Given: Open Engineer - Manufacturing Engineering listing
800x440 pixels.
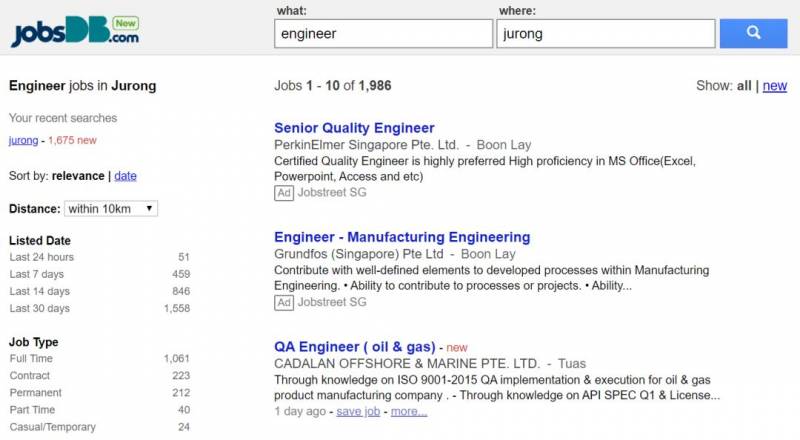Looking at the screenshot, I should [x=402, y=237].
